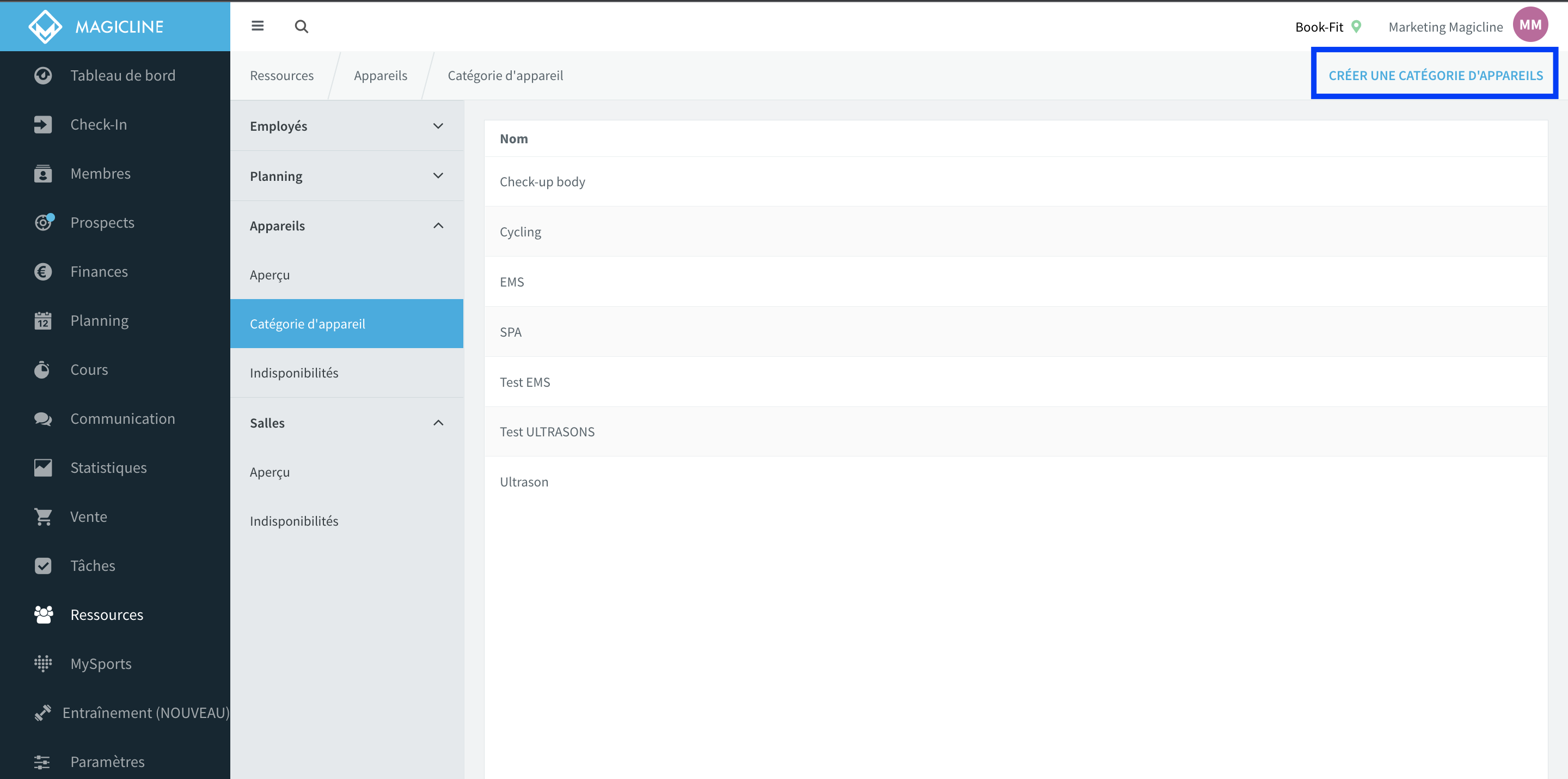Open Indisponibilités under Salles

tap(346, 521)
